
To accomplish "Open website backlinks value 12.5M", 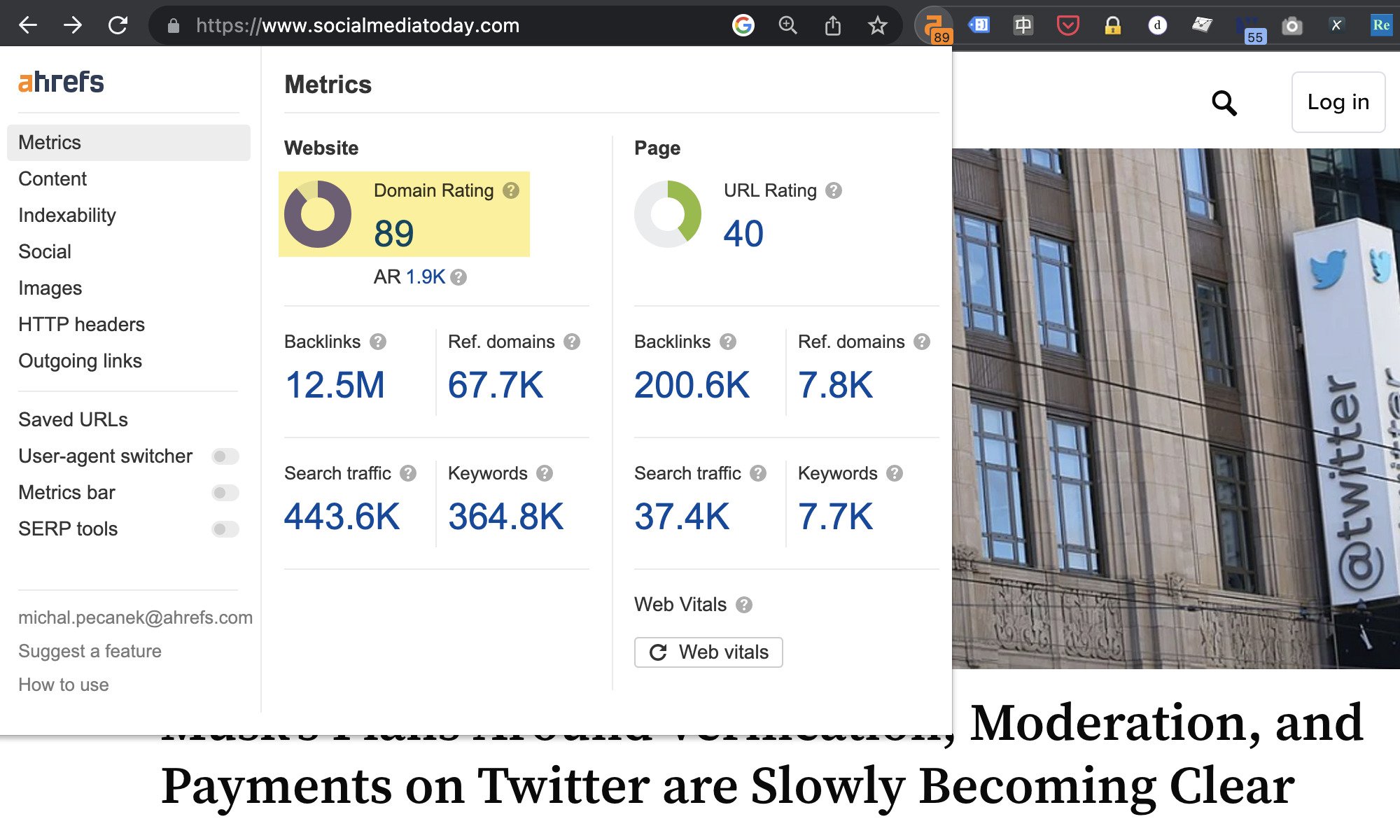I will [x=335, y=385].
